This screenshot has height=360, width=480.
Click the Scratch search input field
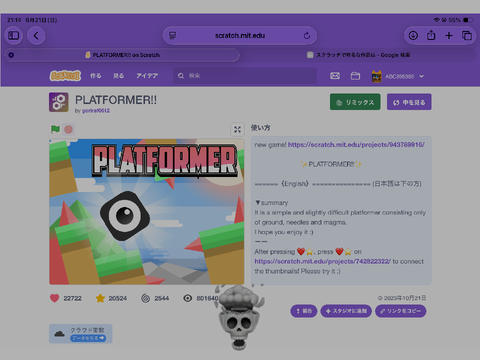tap(245, 76)
